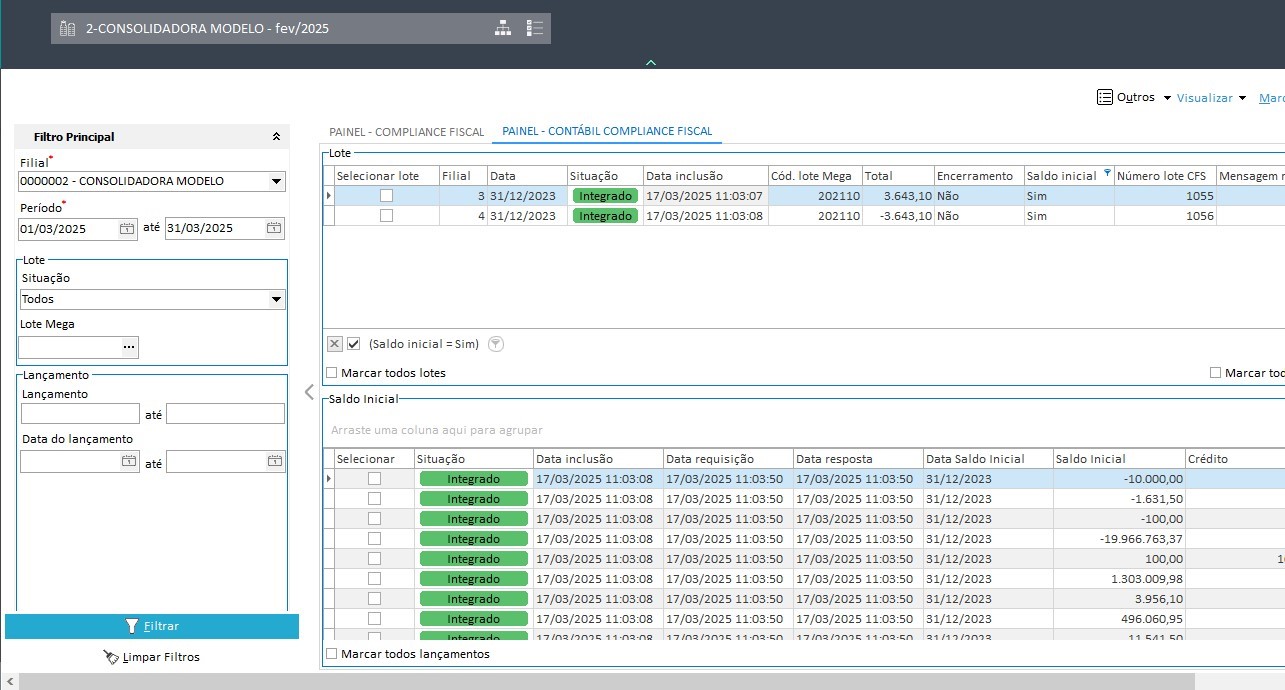Open the filter editor funnel icon

click(496, 344)
